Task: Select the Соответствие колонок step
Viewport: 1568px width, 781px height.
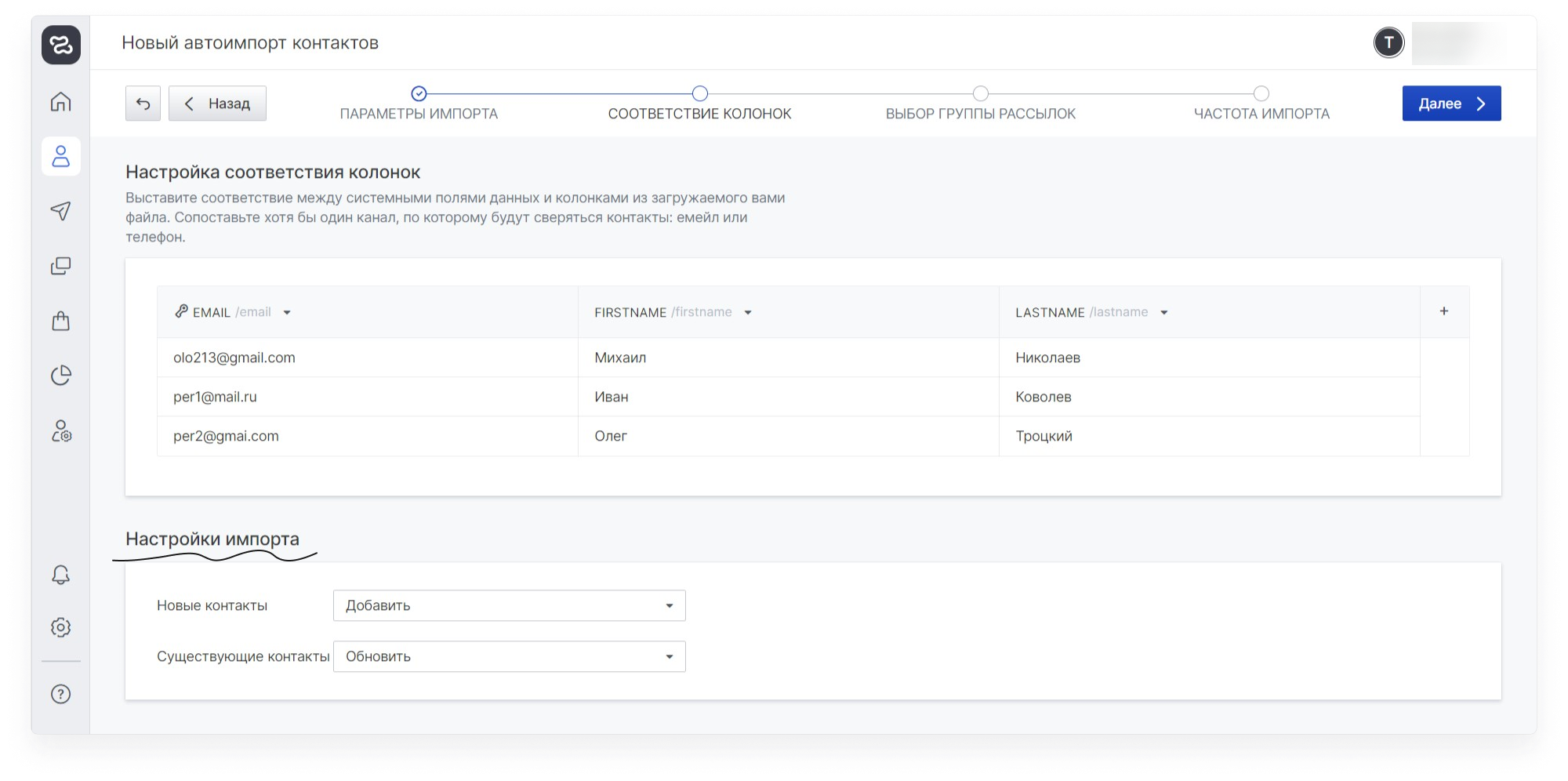Action: click(699, 104)
